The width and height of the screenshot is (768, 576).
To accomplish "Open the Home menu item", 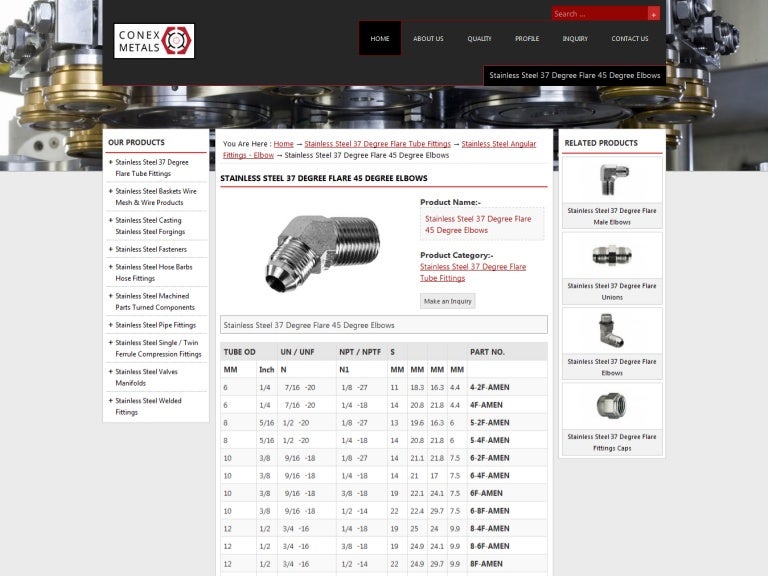I will 380,39.
